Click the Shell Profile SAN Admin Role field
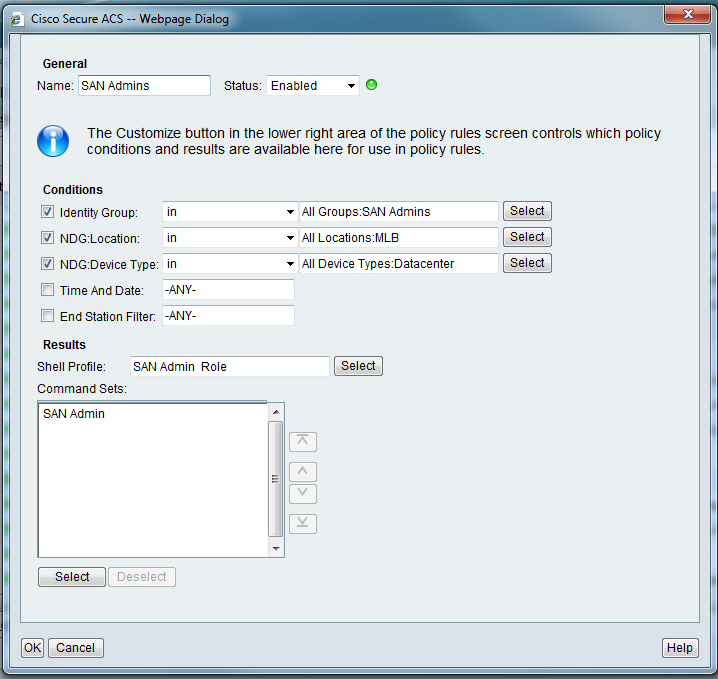The image size is (718, 679). click(x=230, y=366)
